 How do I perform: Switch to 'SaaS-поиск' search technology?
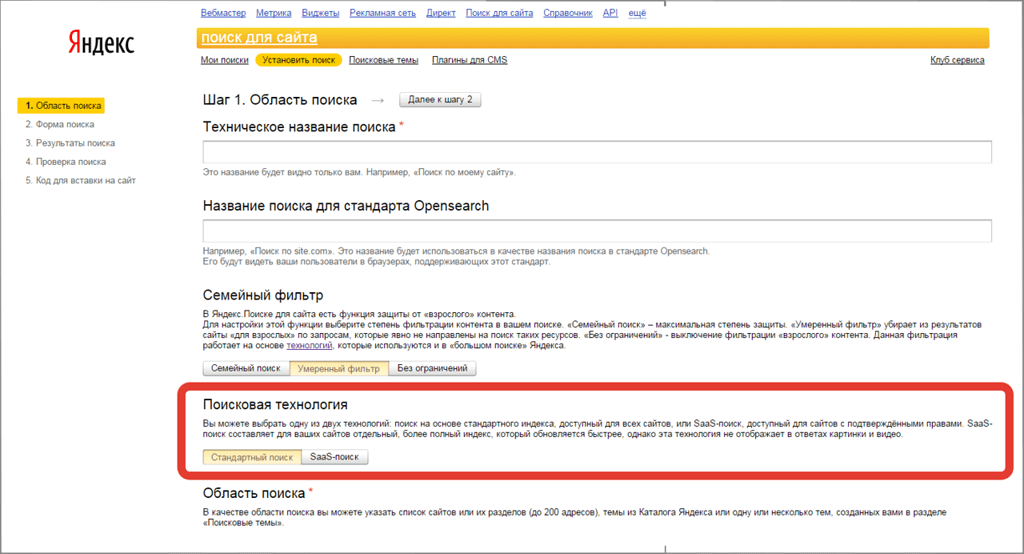click(x=335, y=457)
